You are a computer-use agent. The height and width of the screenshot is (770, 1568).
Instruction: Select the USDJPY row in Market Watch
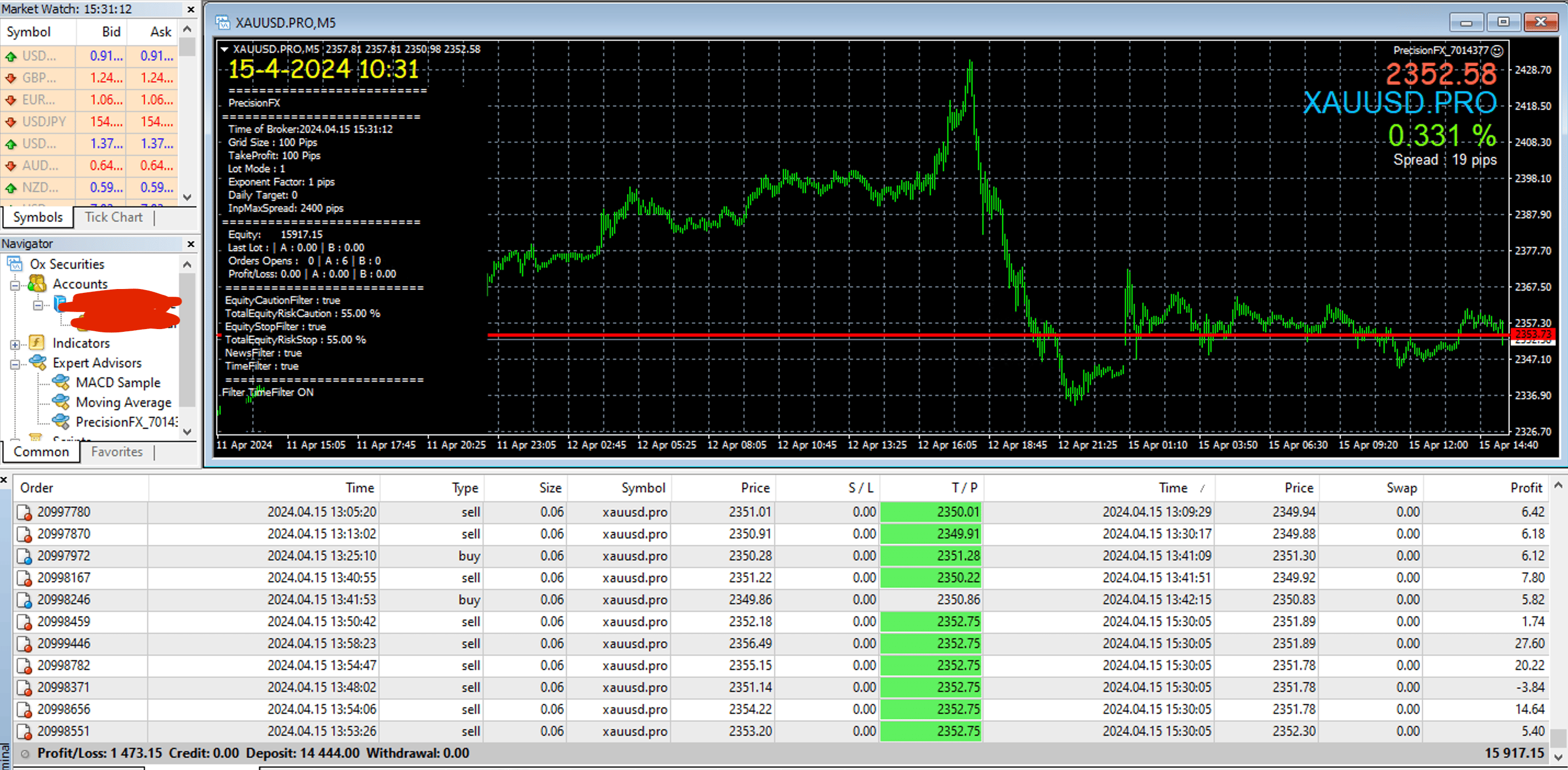[89, 121]
